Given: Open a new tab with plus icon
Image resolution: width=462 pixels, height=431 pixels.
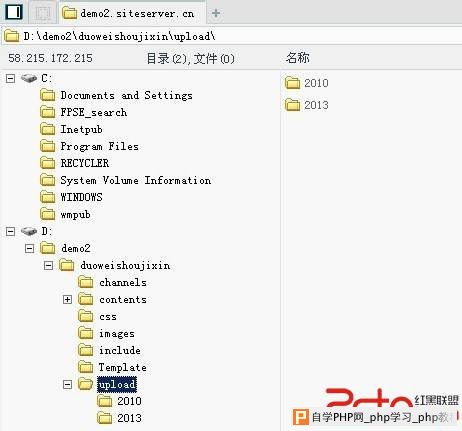Looking at the screenshot, I should click(216, 13).
